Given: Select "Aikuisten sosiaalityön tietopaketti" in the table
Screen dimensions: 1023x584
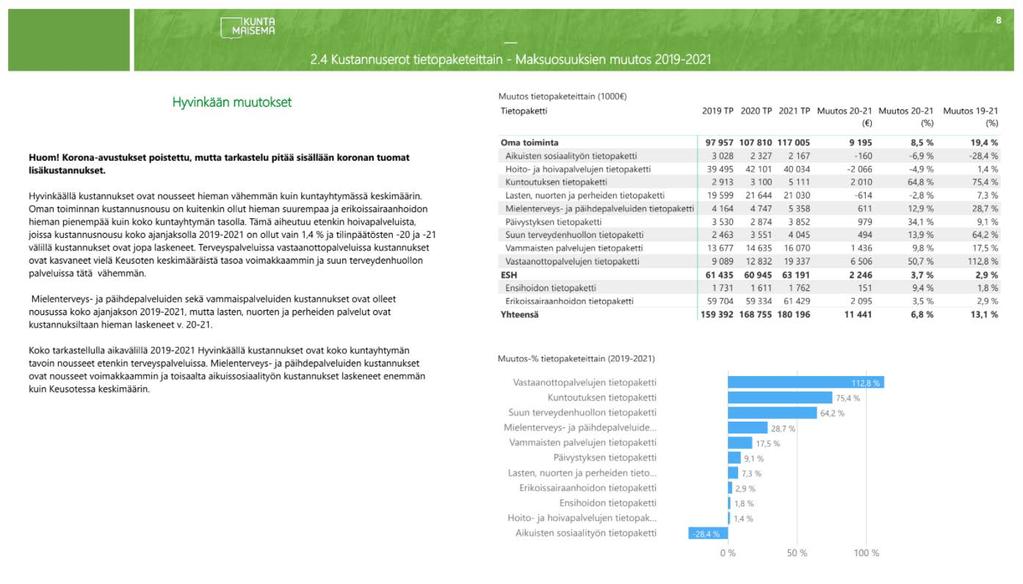Looking at the screenshot, I should pos(571,156).
